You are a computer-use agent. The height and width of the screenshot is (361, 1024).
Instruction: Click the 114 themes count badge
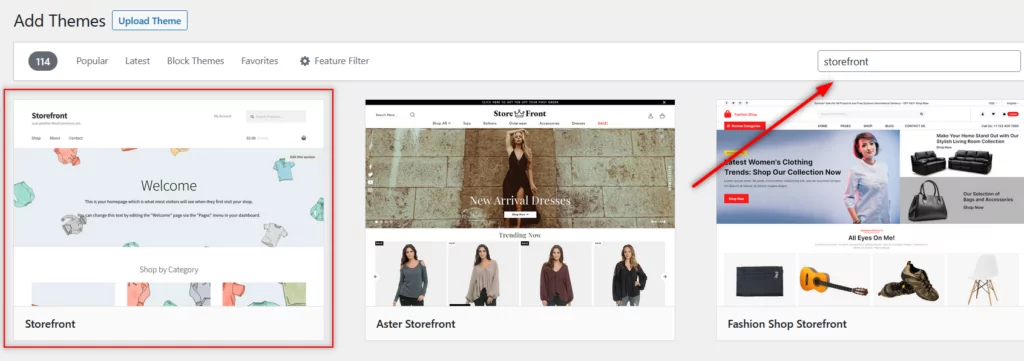(x=43, y=61)
